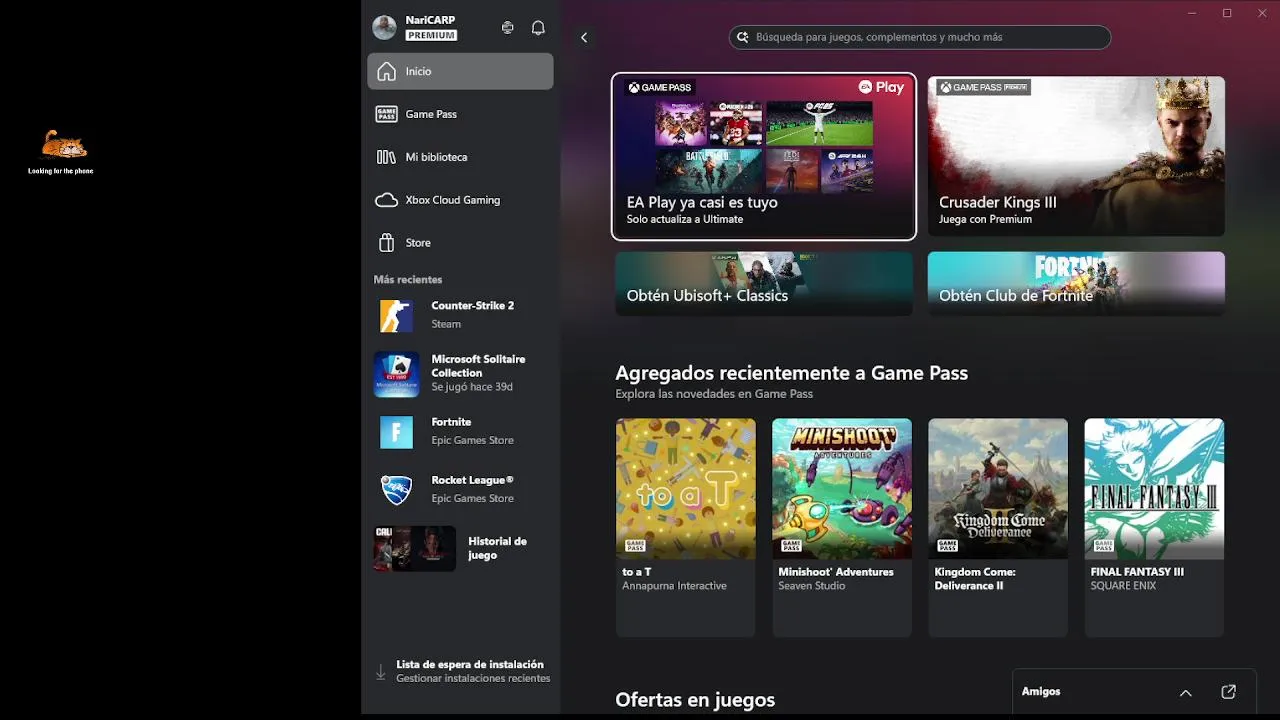Open the FINAL FANTASY III game card
Screen dimensions: 1280x720
click(1154, 527)
